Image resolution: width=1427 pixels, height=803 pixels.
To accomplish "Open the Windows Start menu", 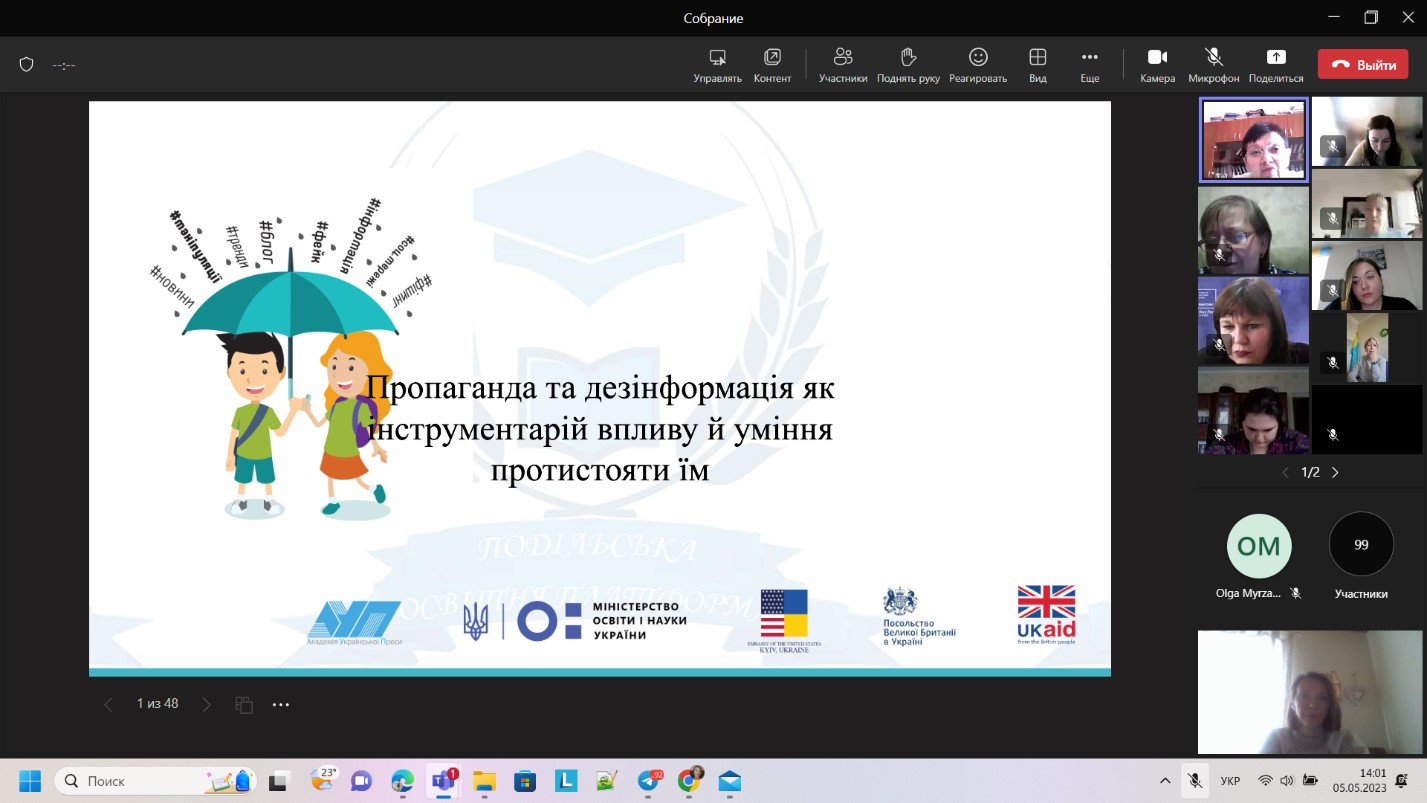I will pyautogui.click(x=30, y=781).
